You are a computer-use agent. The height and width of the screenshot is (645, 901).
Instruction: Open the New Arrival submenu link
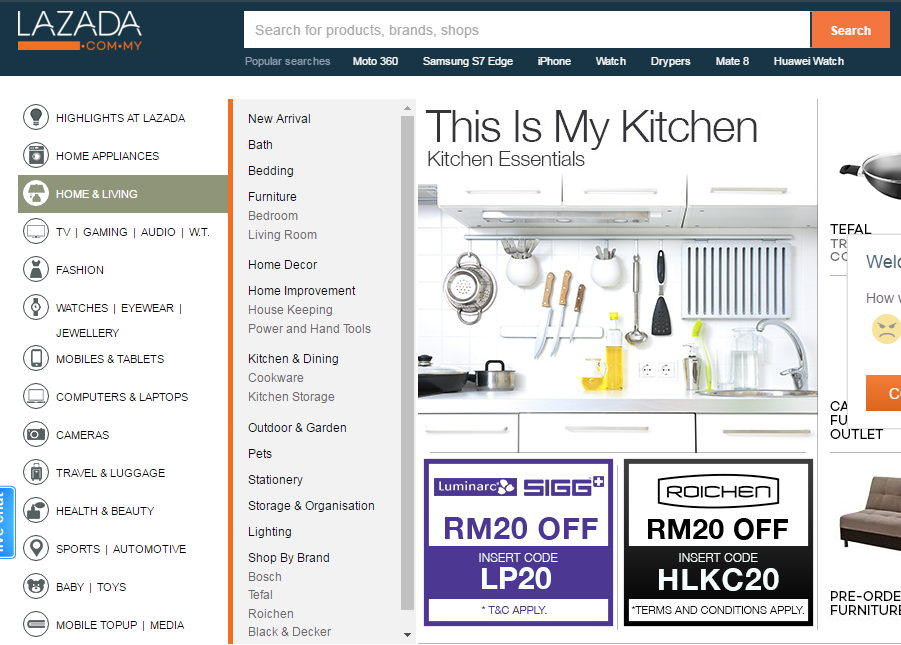click(279, 118)
